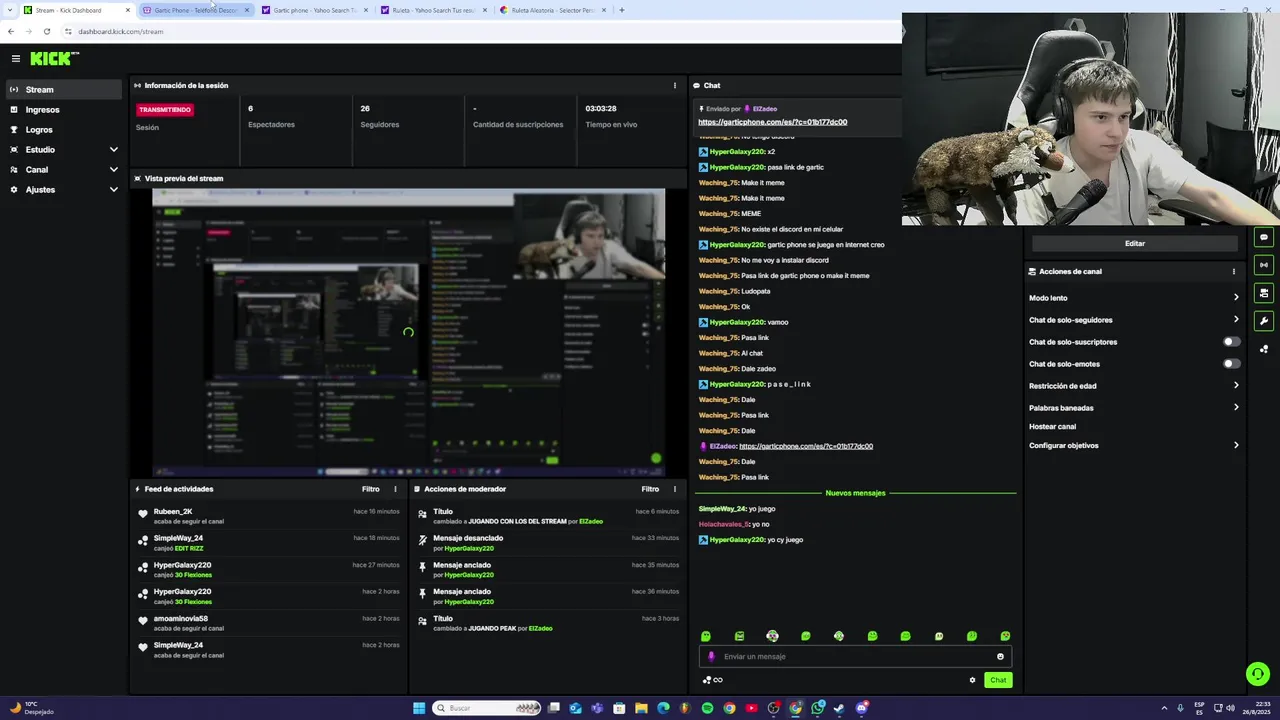Select Logros in the left sidebar
Image resolution: width=1280 pixels, height=720 pixels.
tap(63, 130)
